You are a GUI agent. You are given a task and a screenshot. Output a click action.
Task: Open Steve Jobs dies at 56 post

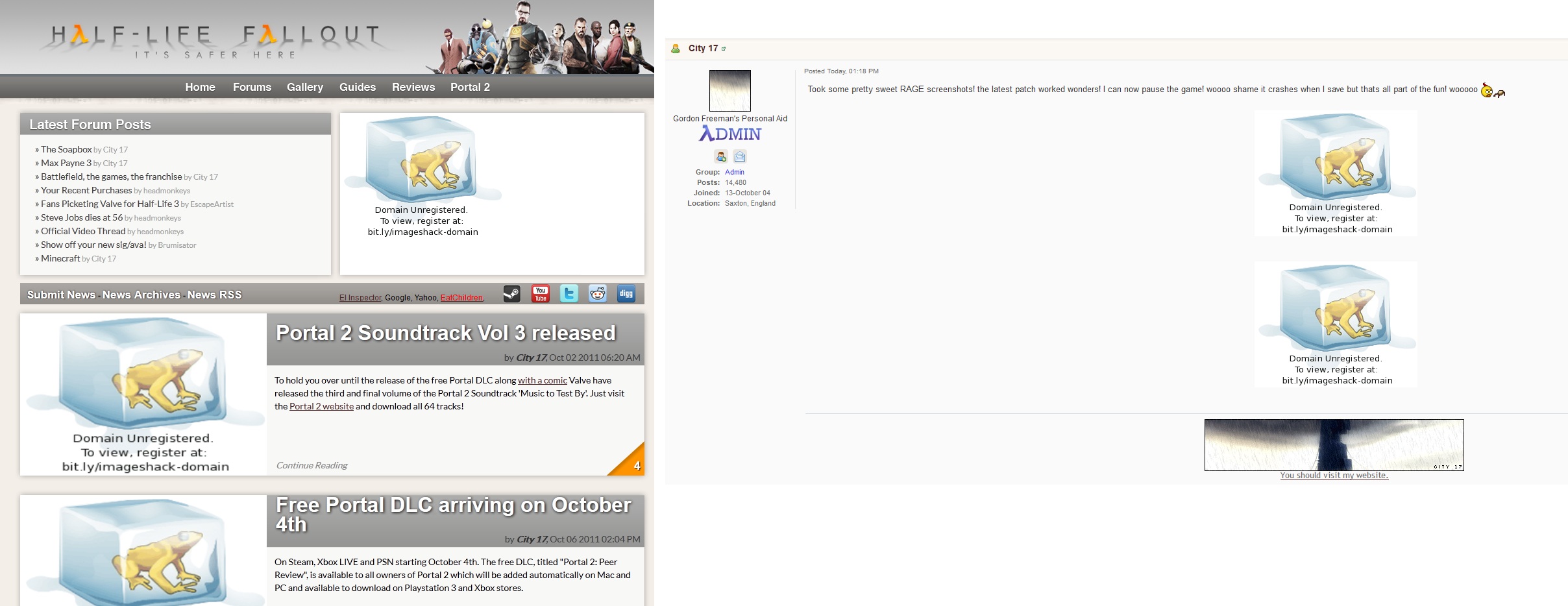82,217
